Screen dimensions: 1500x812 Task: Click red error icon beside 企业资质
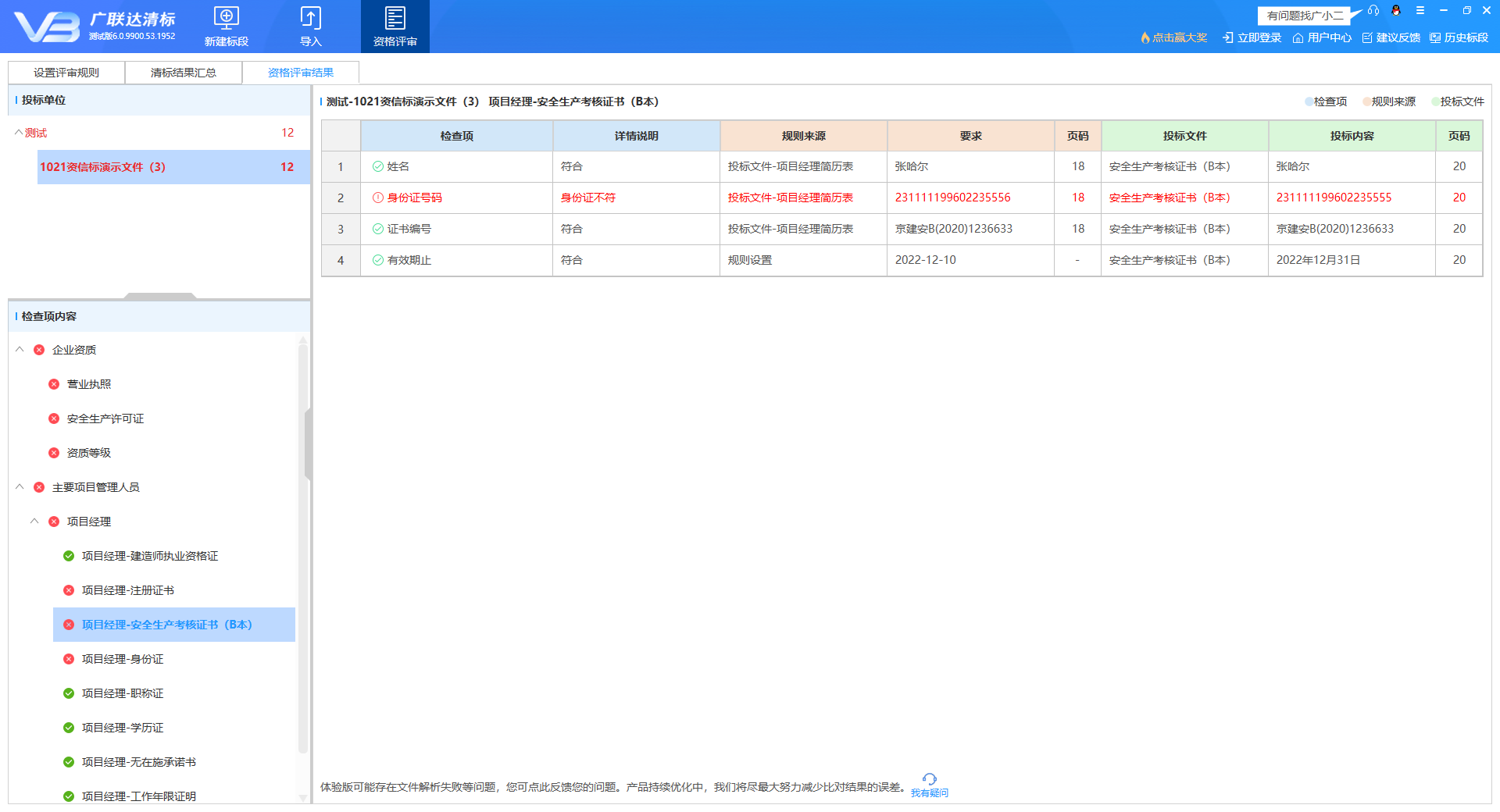coord(39,350)
